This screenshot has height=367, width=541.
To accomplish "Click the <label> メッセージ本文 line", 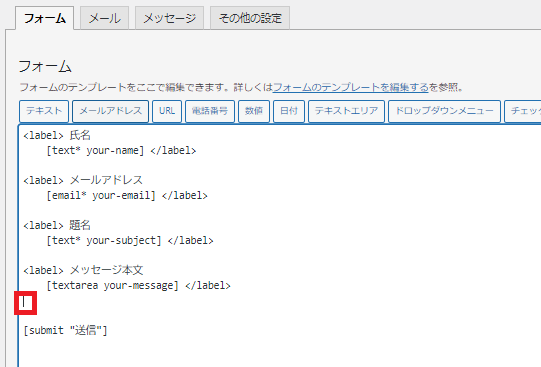I will click(83, 270).
